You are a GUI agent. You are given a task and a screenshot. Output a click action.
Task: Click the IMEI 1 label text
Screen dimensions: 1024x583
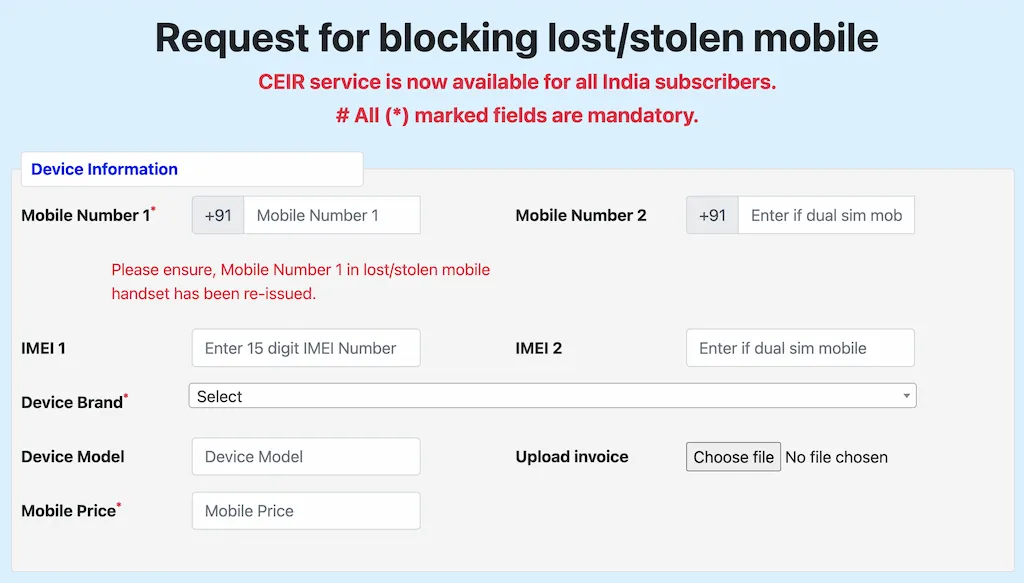tap(43, 348)
